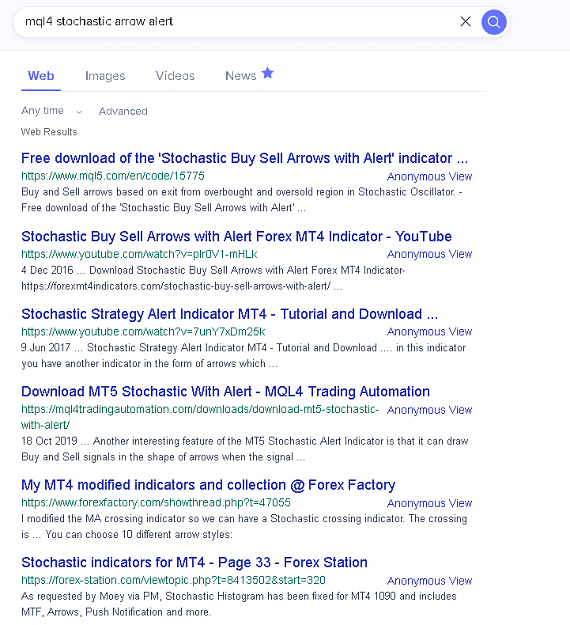Click the blue magnifier search button

494,22
